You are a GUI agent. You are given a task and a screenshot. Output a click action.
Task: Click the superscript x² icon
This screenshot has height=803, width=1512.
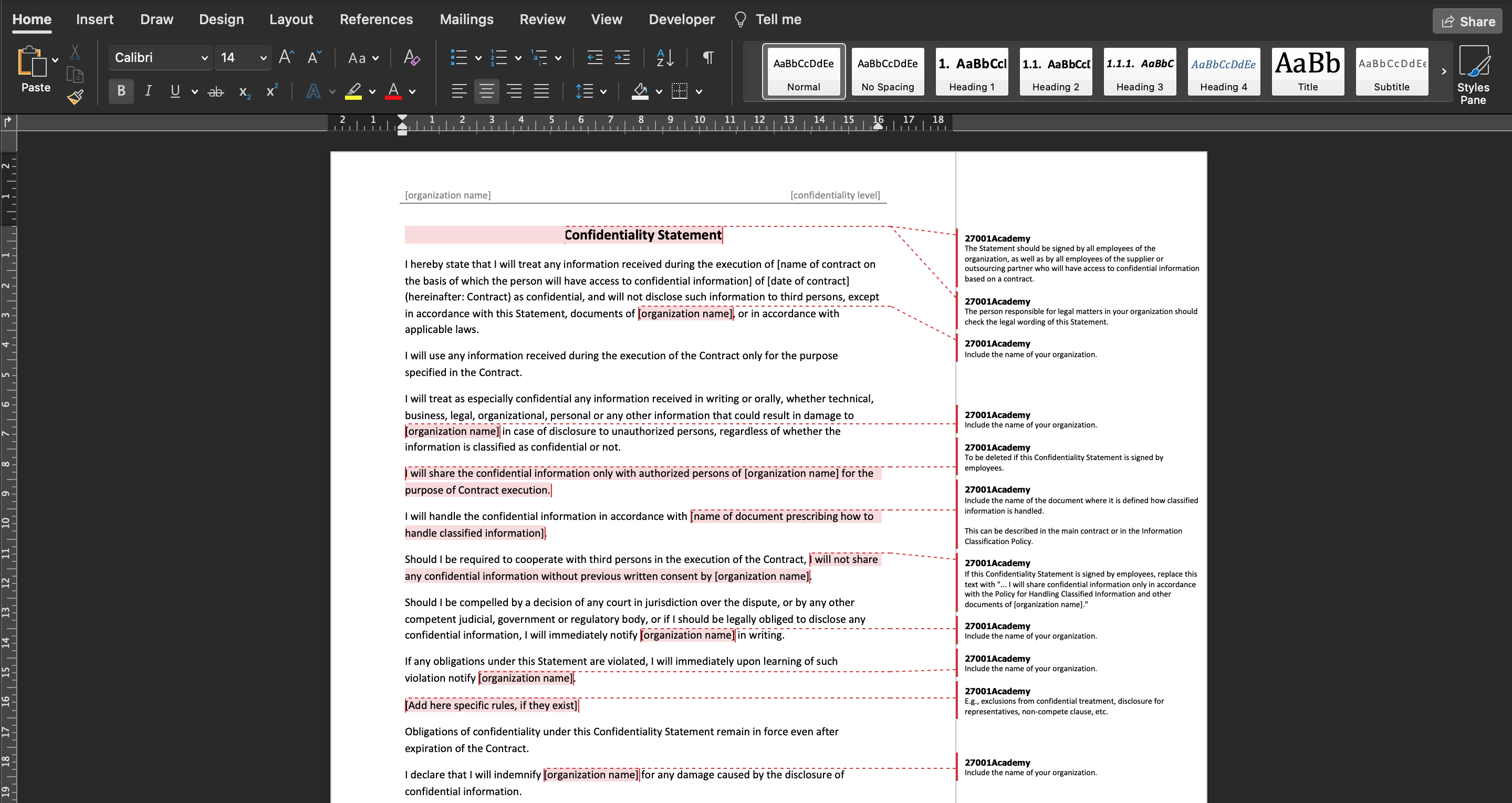(272, 91)
